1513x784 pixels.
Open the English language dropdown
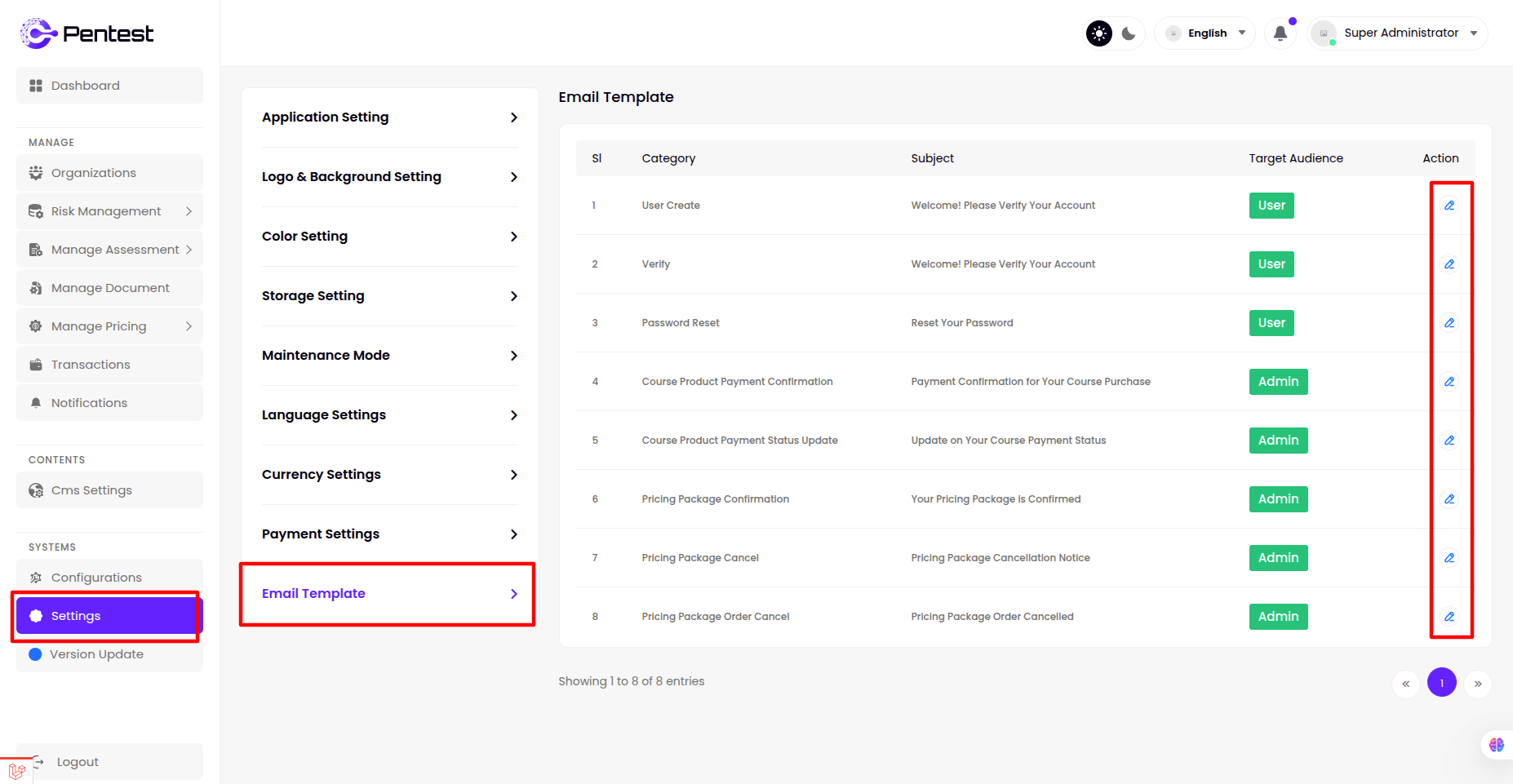point(1205,33)
